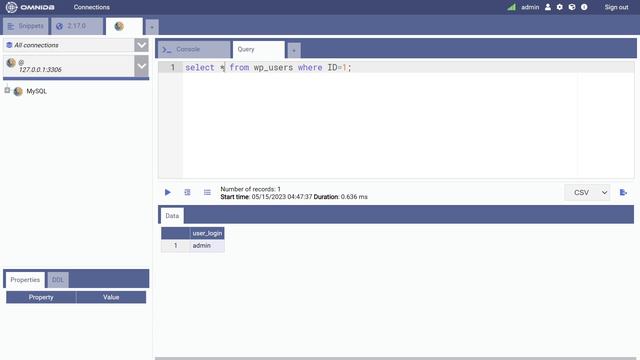Switch to the Console tab
640x360 pixels.
click(194, 49)
